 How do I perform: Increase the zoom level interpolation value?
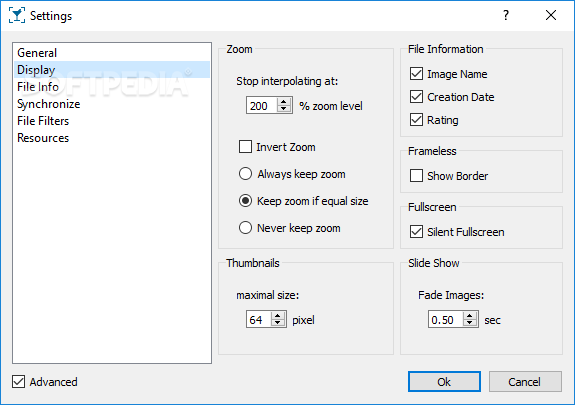pyautogui.click(x=283, y=102)
